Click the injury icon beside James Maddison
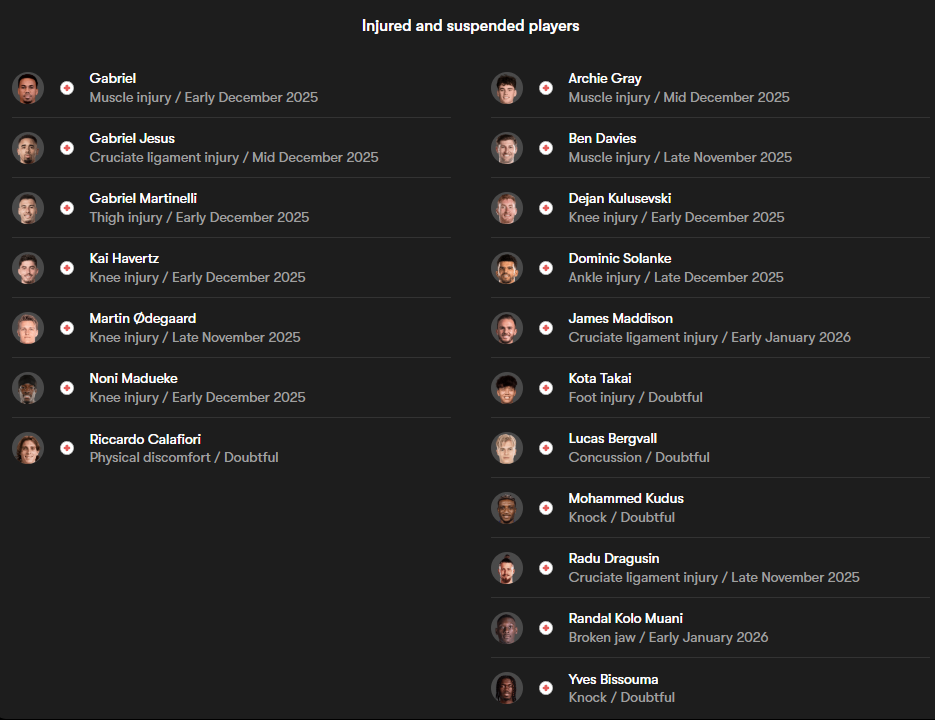This screenshot has height=720, width=935. [x=546, y=328]
